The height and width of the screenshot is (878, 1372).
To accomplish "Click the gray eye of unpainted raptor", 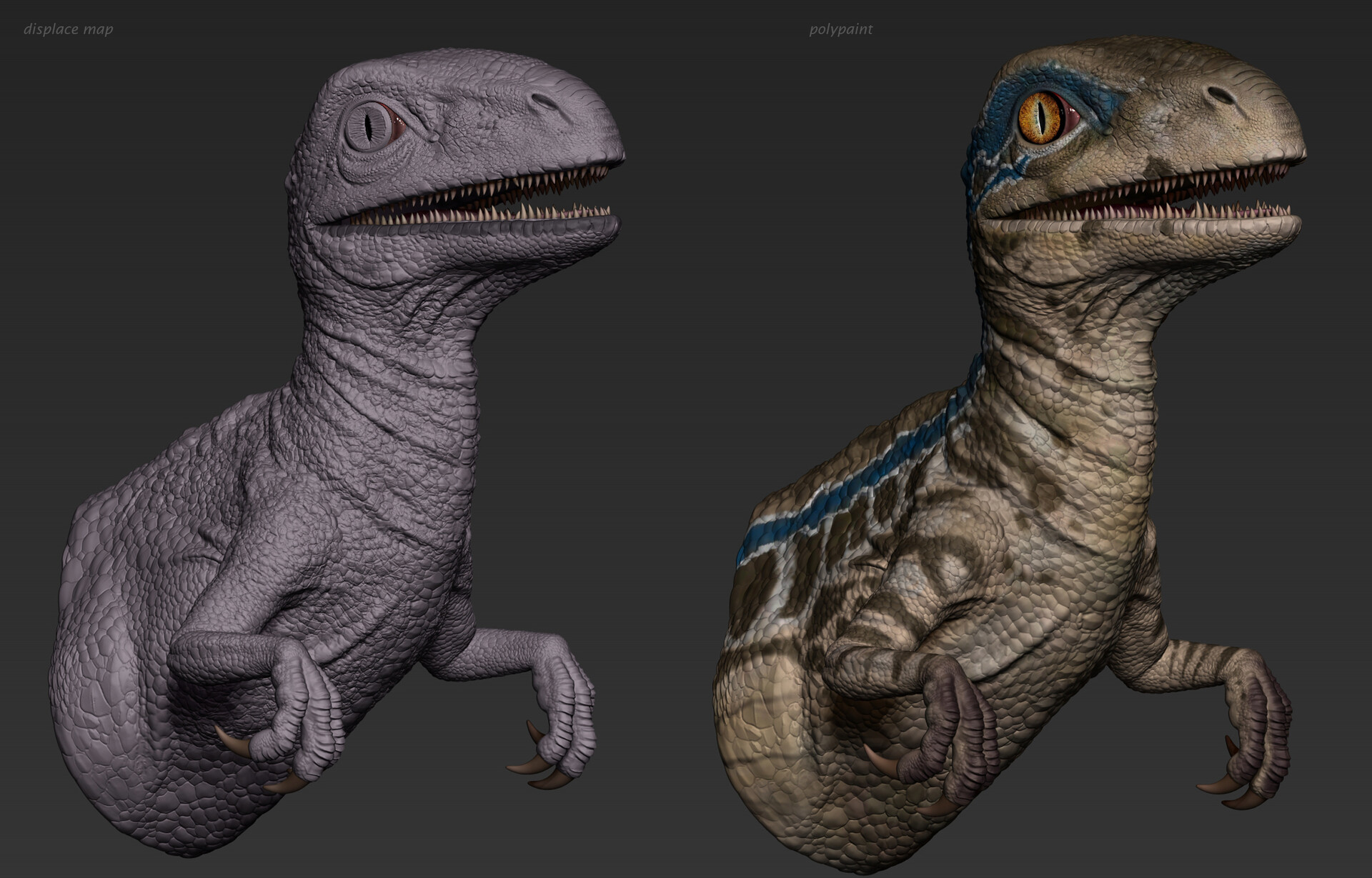I will [369, 126].
